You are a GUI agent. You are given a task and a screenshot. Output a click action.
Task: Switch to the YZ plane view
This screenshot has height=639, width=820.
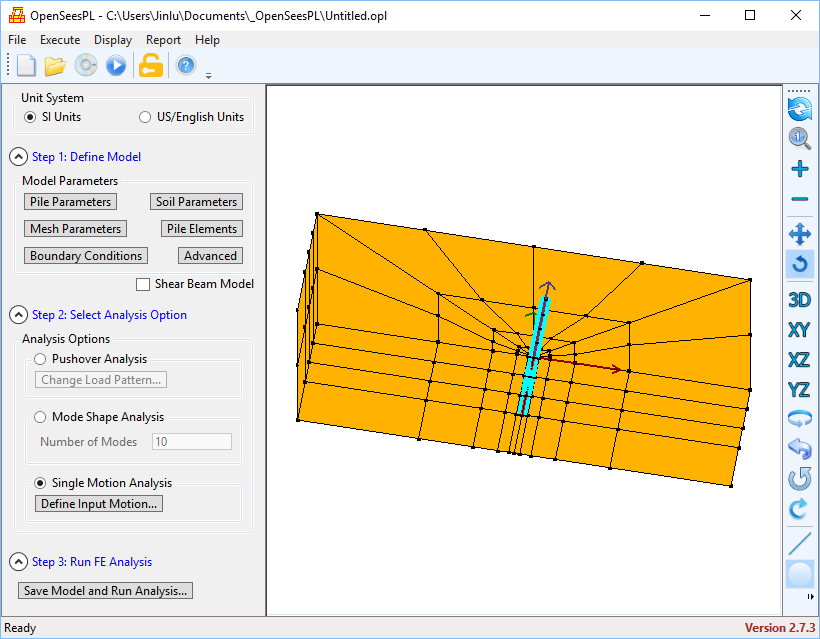tap(799, 389)
